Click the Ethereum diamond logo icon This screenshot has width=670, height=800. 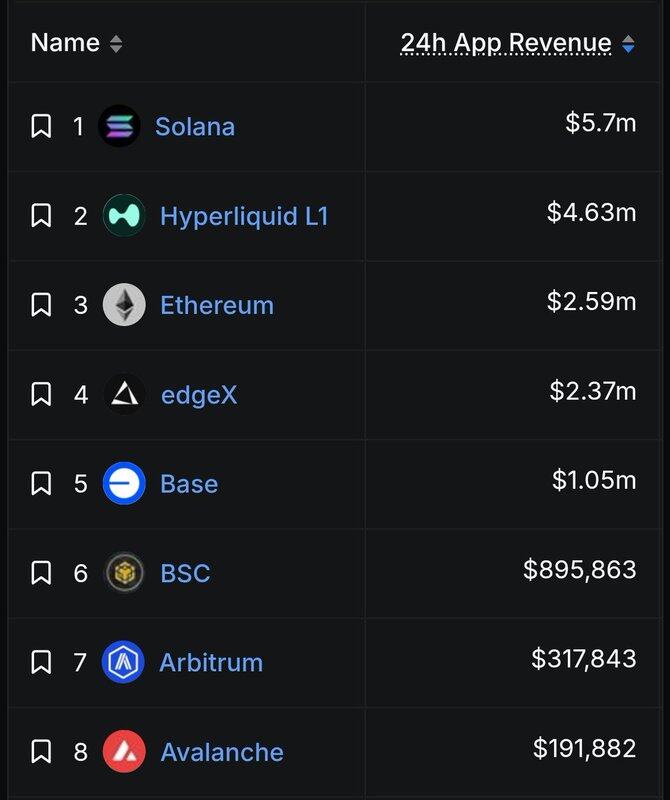pyautogui.click(x=124, y=305)
